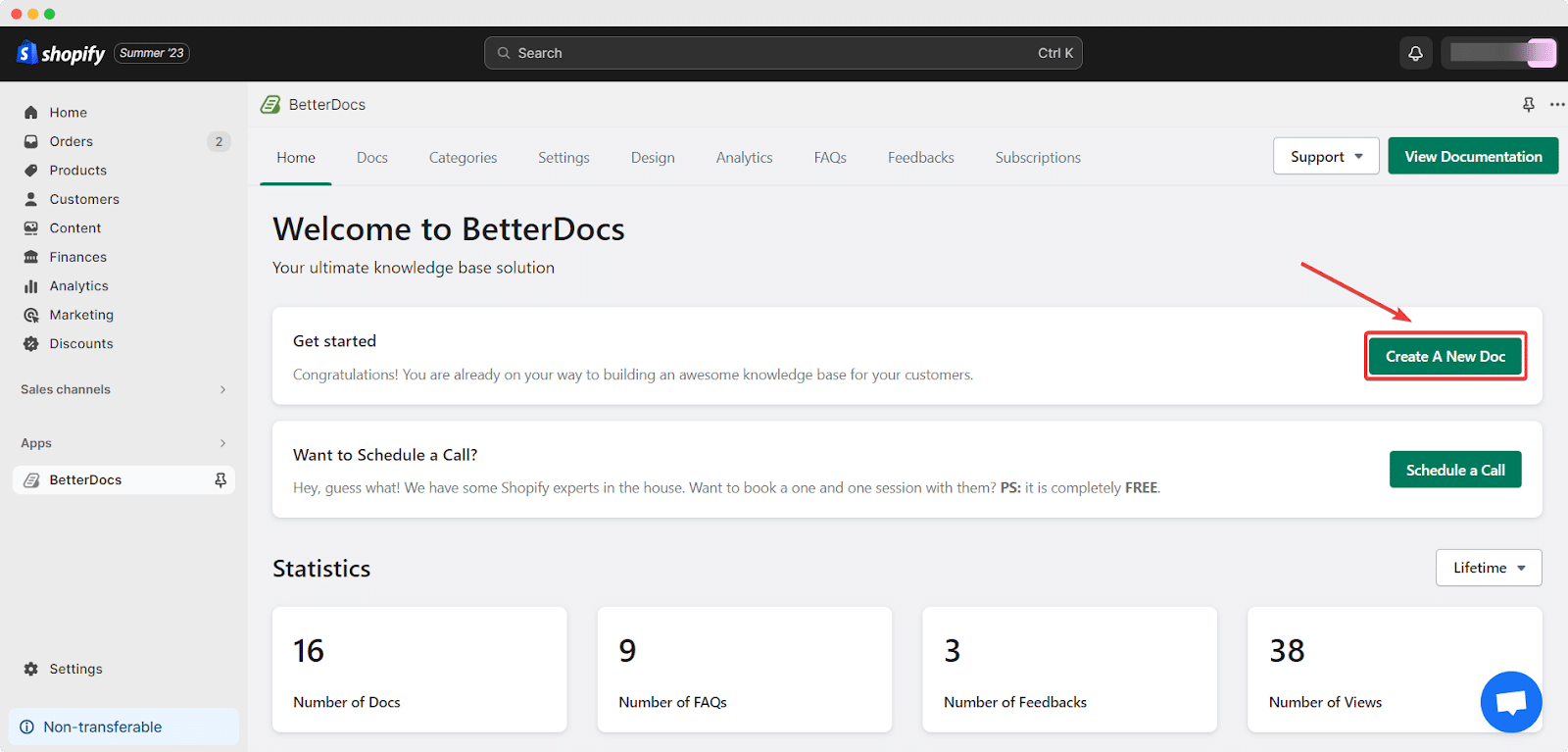
Task: Switch to the Docs tab
Action: pyautogui.click(x=372, y=158)
